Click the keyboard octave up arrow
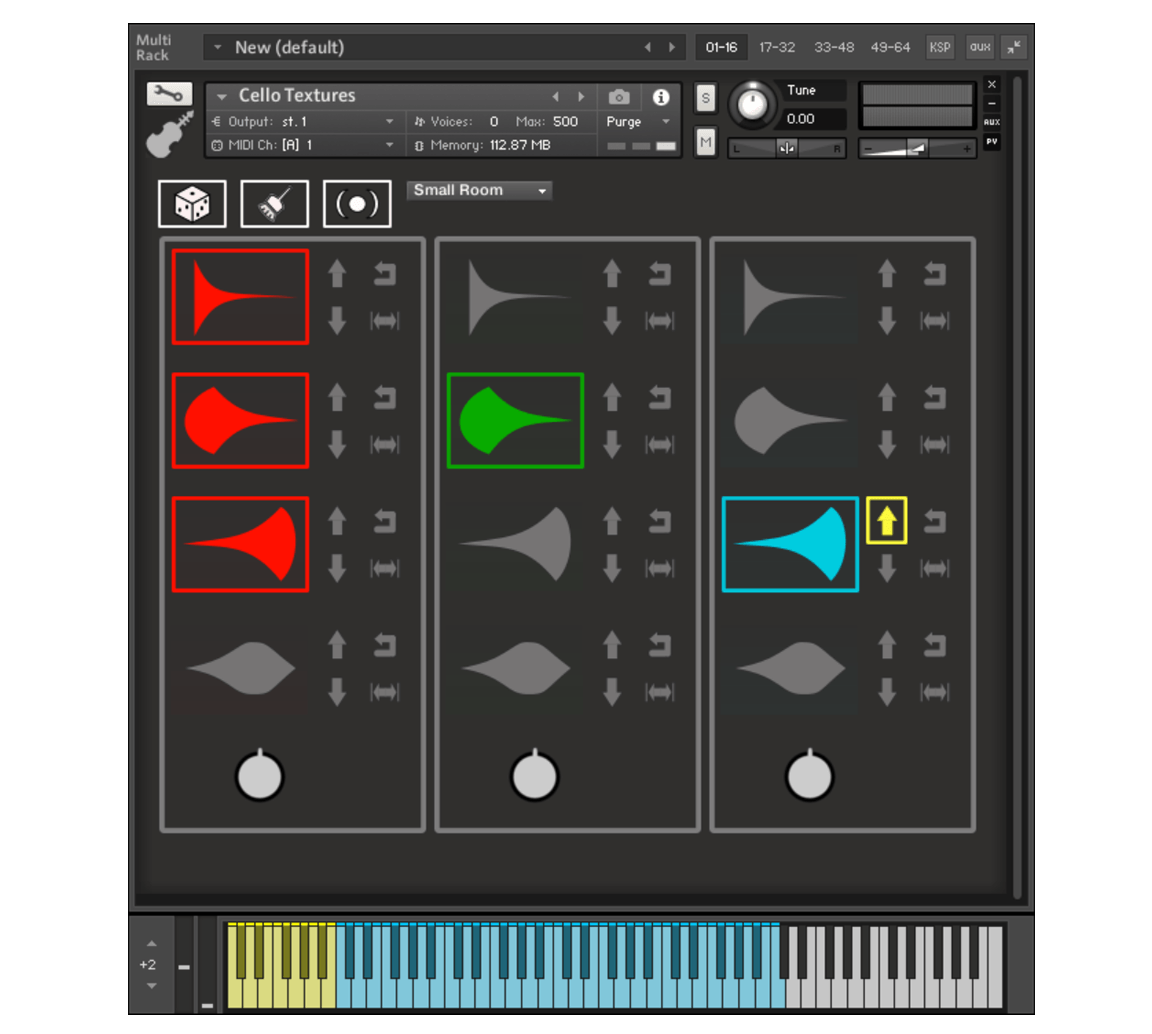Screen dimensions: 1152x1034 (x=151, y=944)
